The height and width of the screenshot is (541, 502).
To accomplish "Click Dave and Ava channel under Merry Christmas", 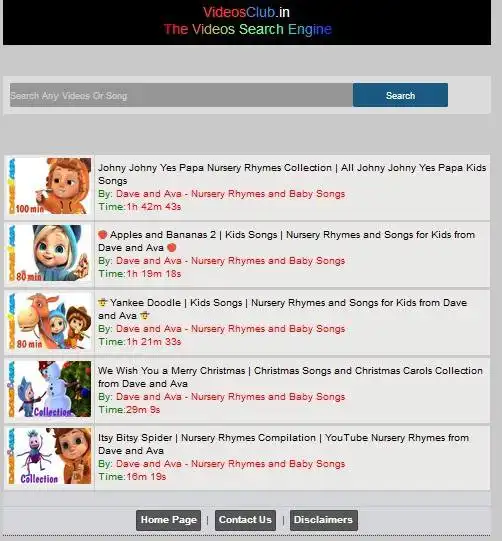I will pyautogui.click(x=230, y=396).
